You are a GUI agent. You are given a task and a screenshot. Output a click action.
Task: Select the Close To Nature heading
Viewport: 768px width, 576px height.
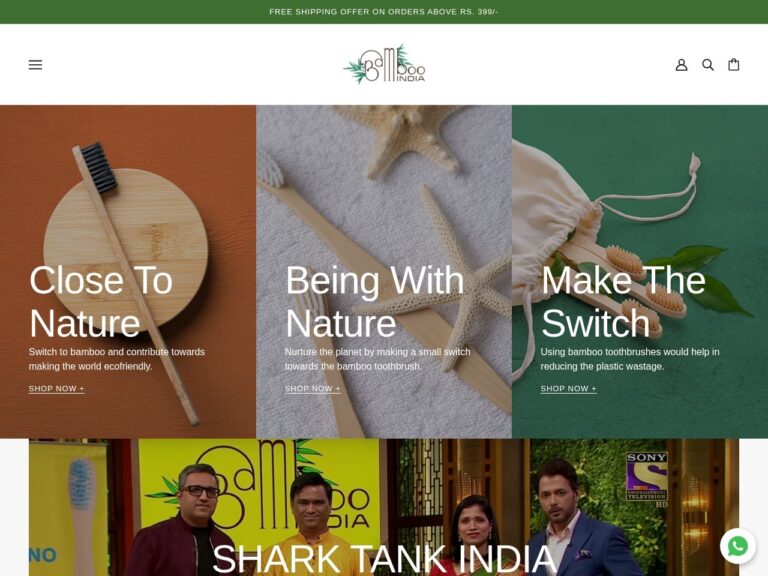pyautogui.click(x=101, y=301)
